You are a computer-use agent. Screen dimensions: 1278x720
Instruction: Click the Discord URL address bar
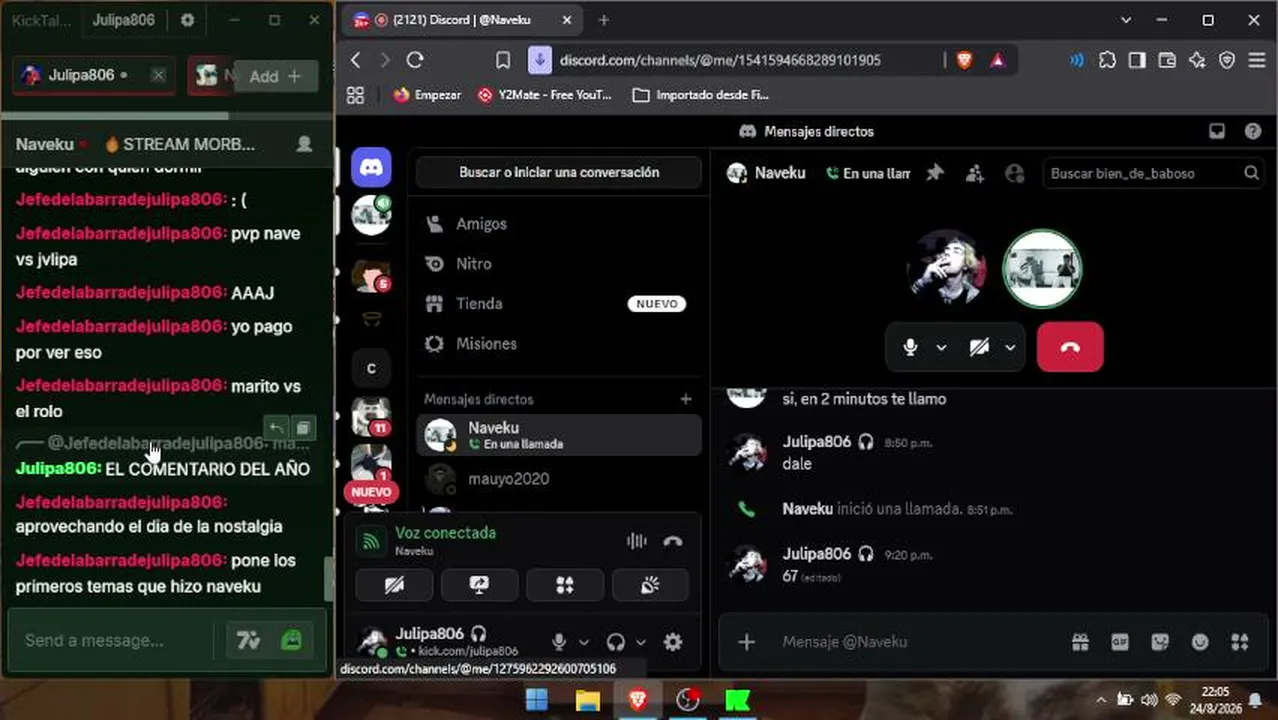(x=720, y=60)
